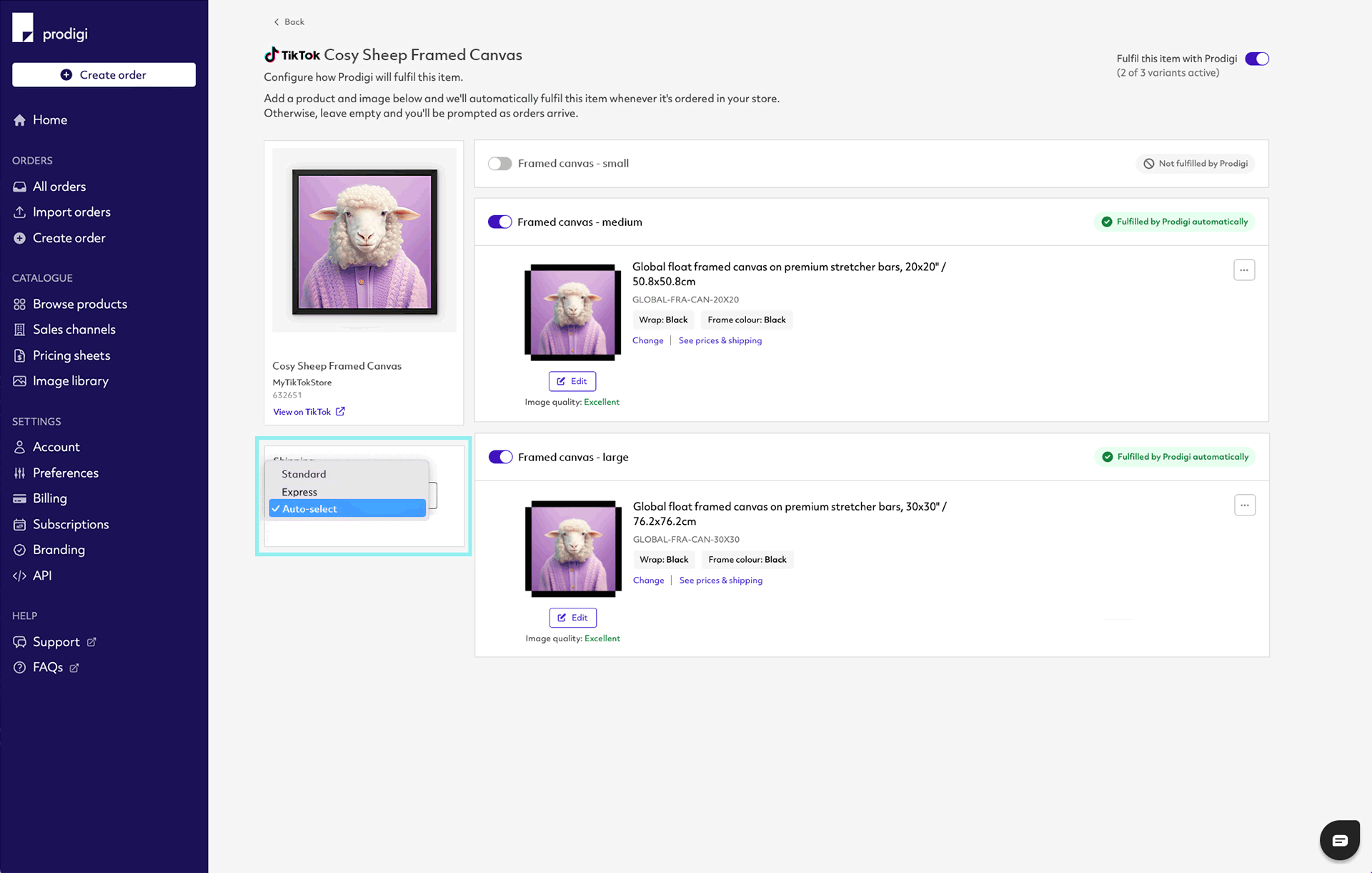Open the three-dot menu for the 20x20 canvas
This screenshot has width=1372, height=873.
[1244, 270]
